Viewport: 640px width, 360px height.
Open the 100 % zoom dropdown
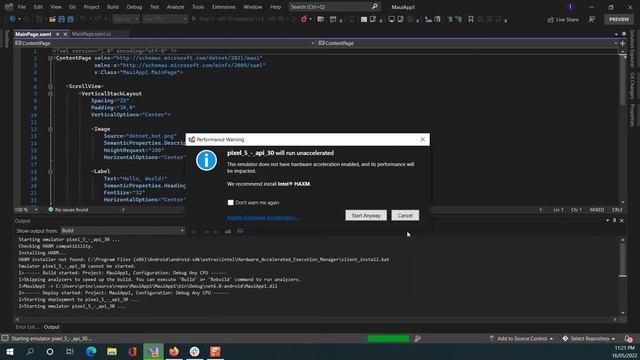click(x=26, y=210)
